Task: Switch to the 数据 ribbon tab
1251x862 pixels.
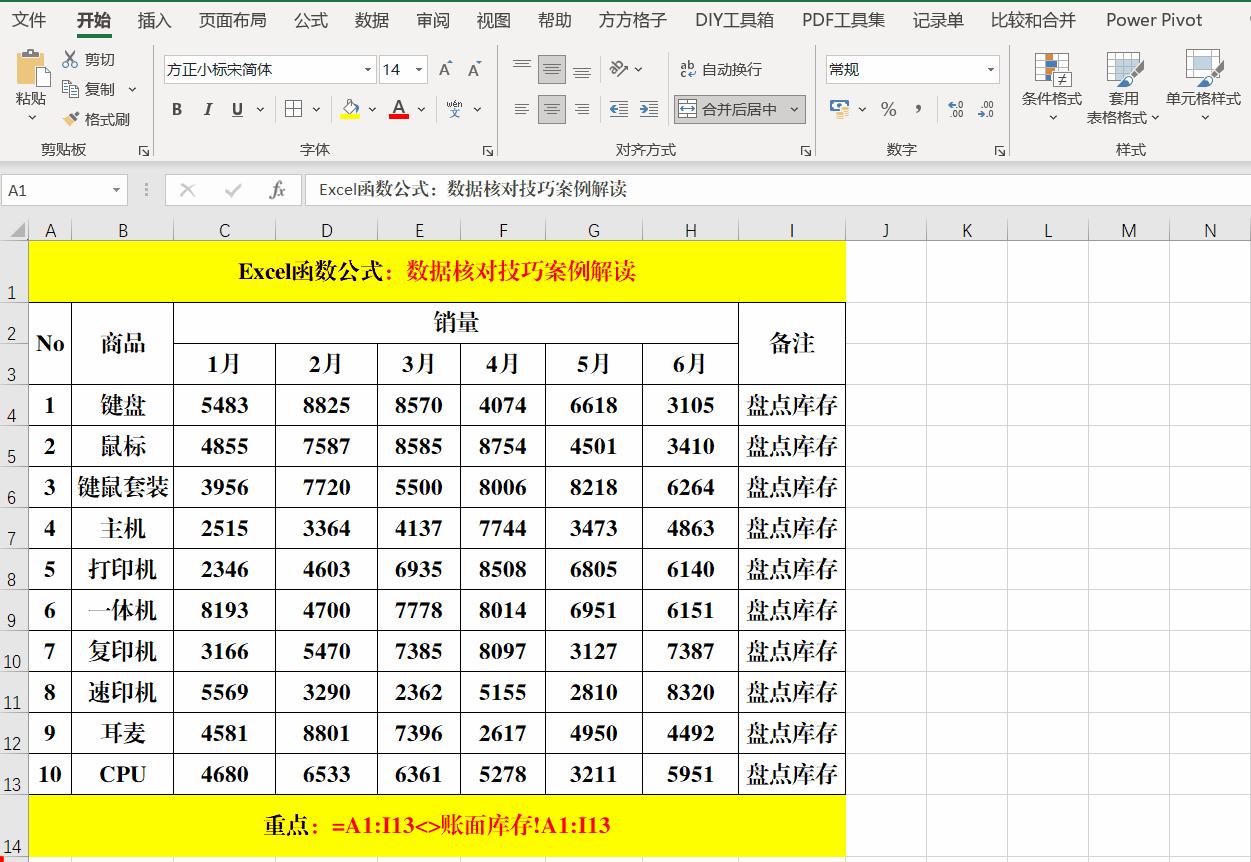Action: [371, 20]
